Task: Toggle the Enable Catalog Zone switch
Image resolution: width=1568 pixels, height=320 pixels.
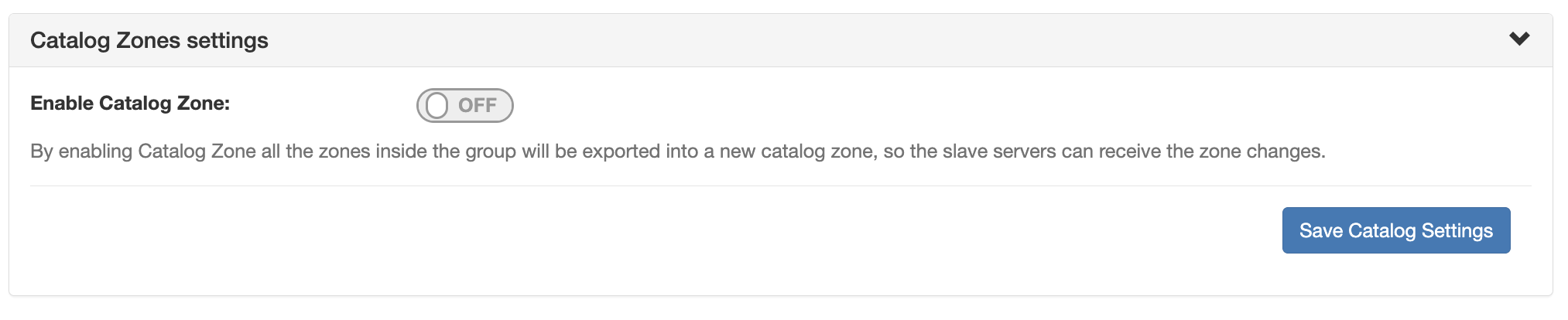Action: 464,105
